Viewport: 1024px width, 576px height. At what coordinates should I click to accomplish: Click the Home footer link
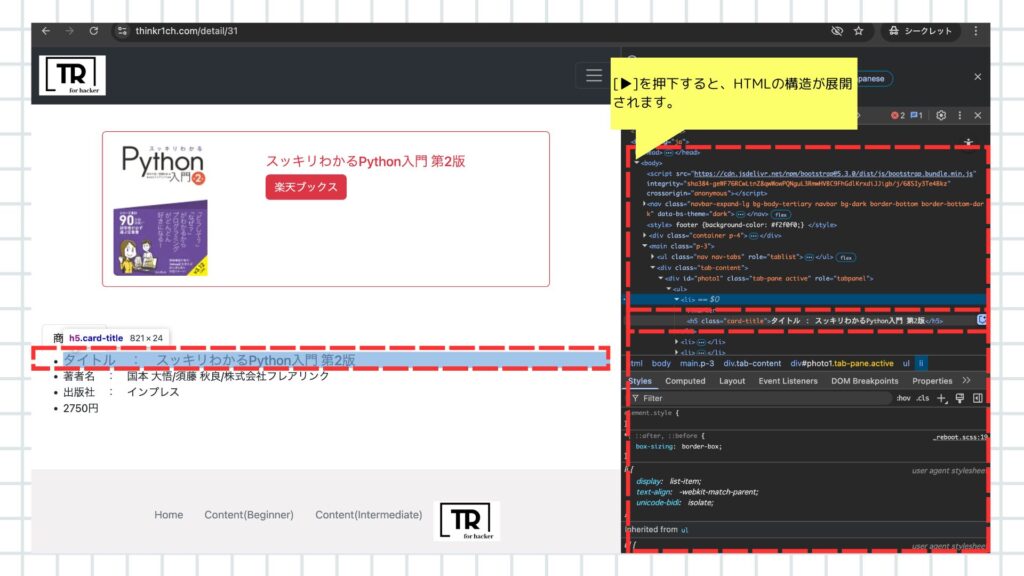tap(168, 515)
